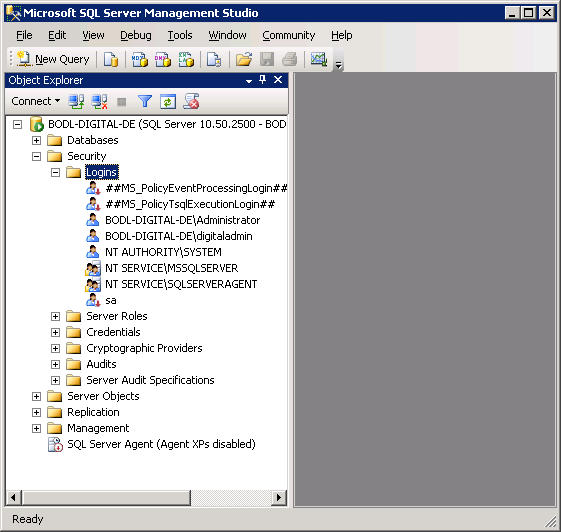The width and height of the screenshot is (561, 532).
Task: Open the Tools menu
Action: (x=180, y=35)
